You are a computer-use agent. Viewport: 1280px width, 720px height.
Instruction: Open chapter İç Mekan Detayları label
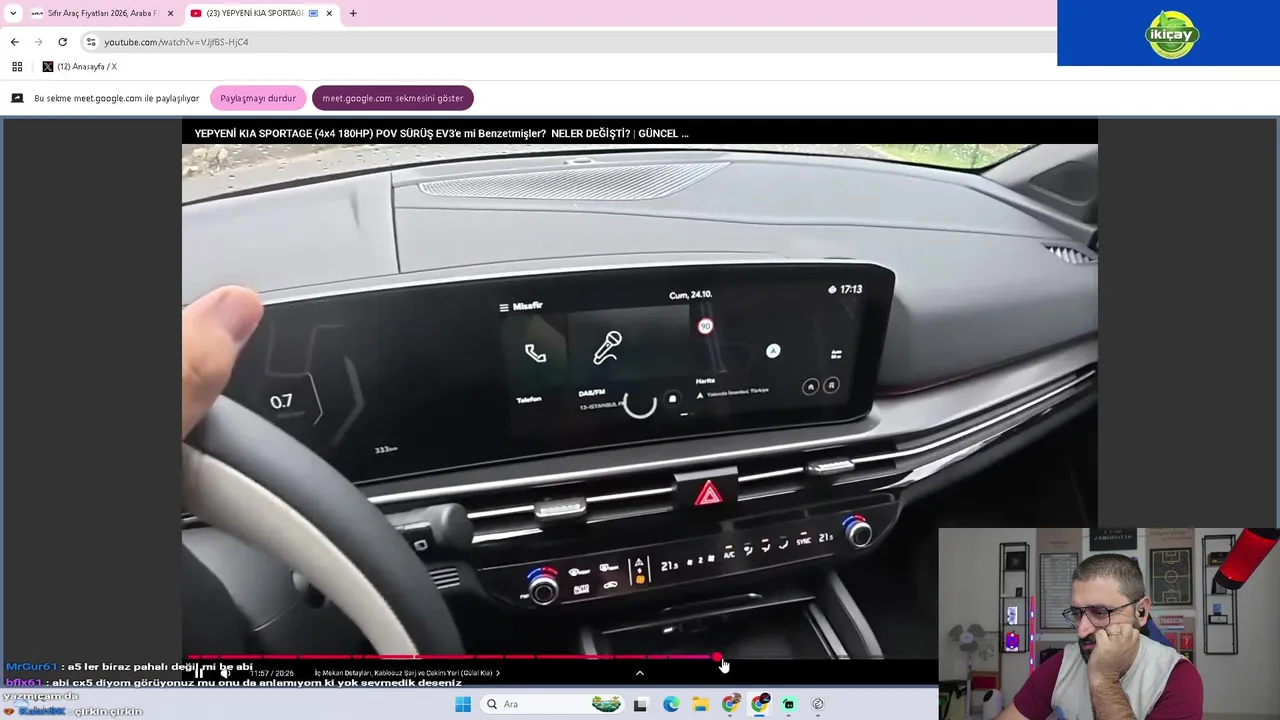pos(407,673)
